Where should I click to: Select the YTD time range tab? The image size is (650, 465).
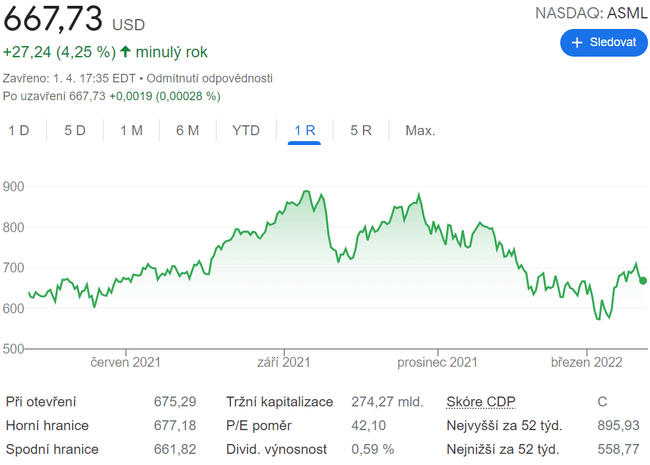point(246,130)
